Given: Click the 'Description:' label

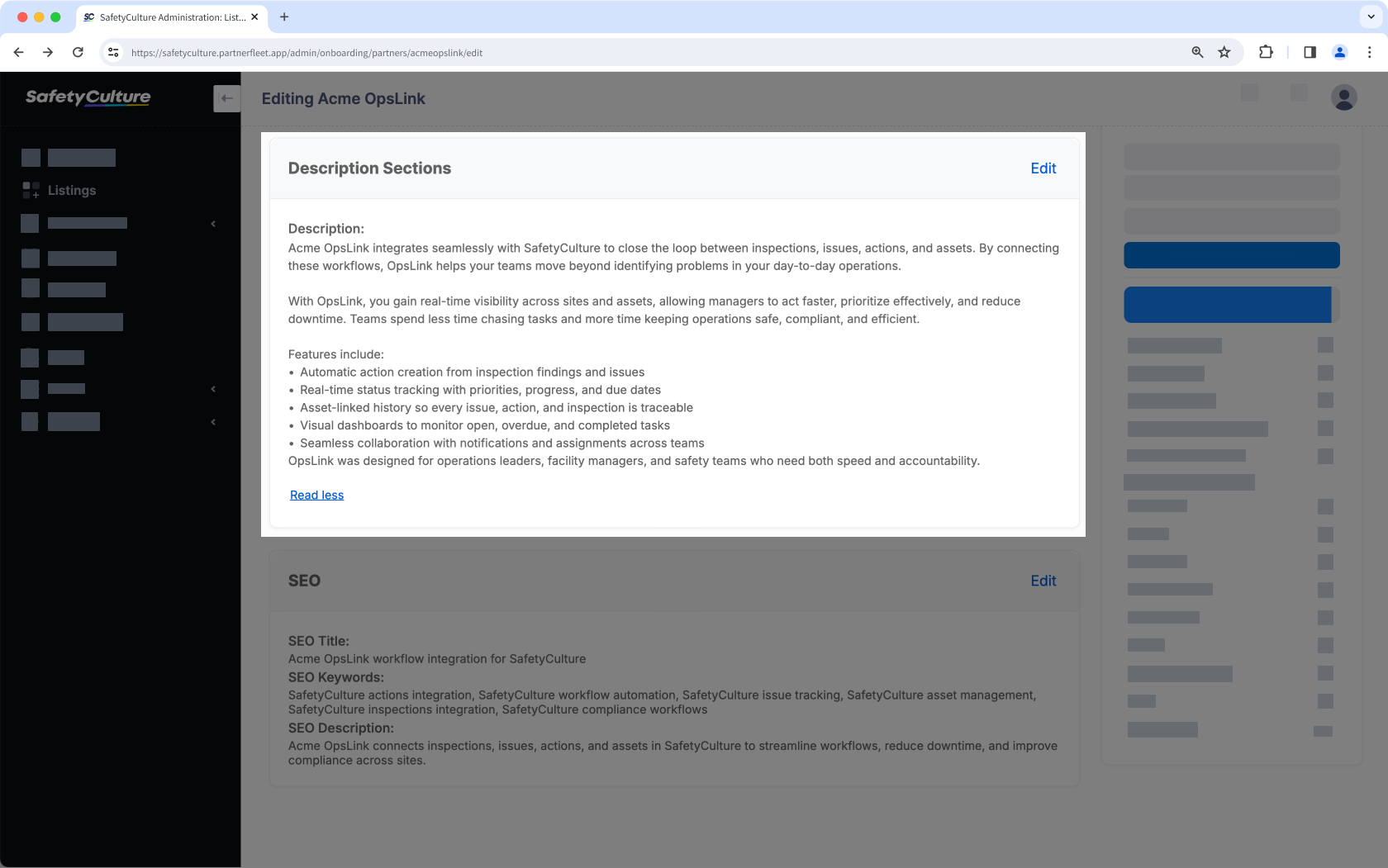Looking at the screenshot, I should coord(326,229).
